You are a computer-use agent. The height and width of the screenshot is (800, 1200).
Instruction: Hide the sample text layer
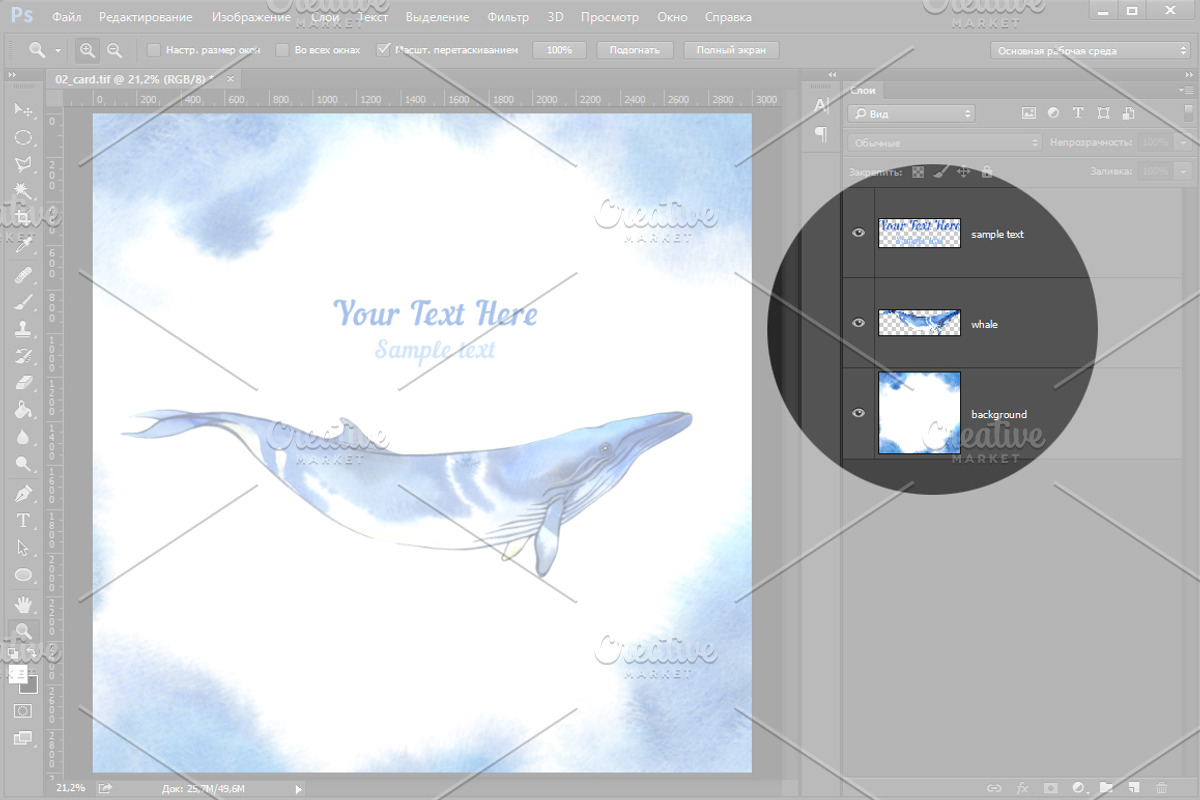coord(858,233)
